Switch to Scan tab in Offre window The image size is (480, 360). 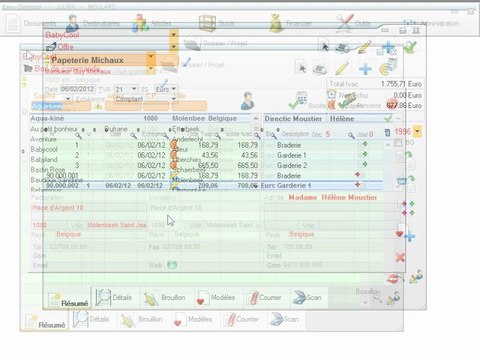point(307,297)
